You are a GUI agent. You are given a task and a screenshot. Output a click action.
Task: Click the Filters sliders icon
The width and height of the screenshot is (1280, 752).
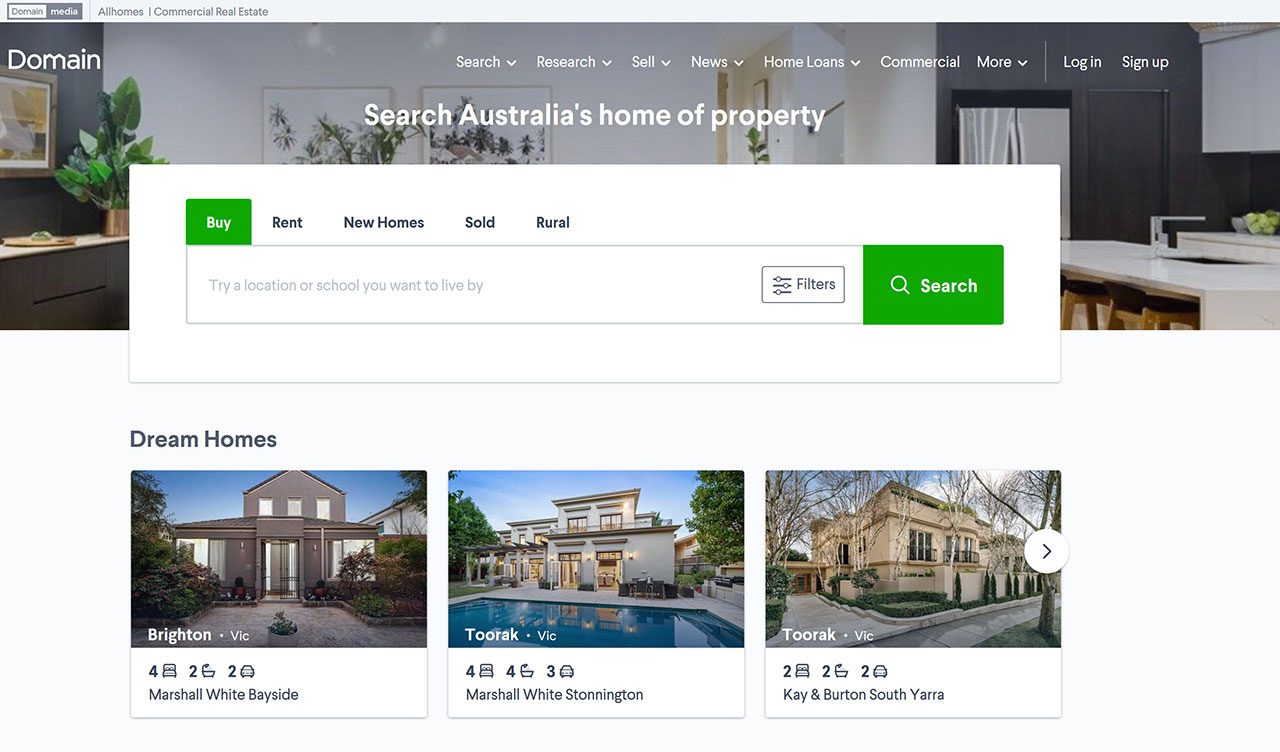[x=782, y=285]
